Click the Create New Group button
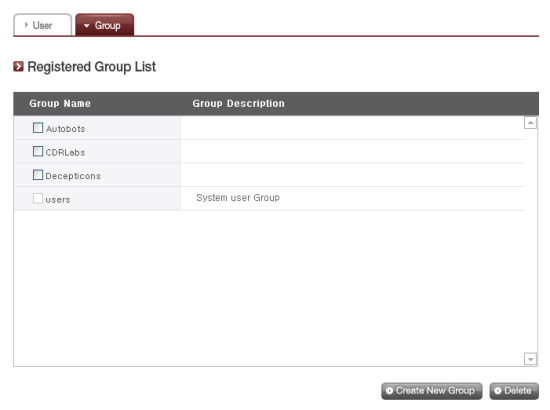550x410 pixels. pyautogui.click(x=431, y=391)
